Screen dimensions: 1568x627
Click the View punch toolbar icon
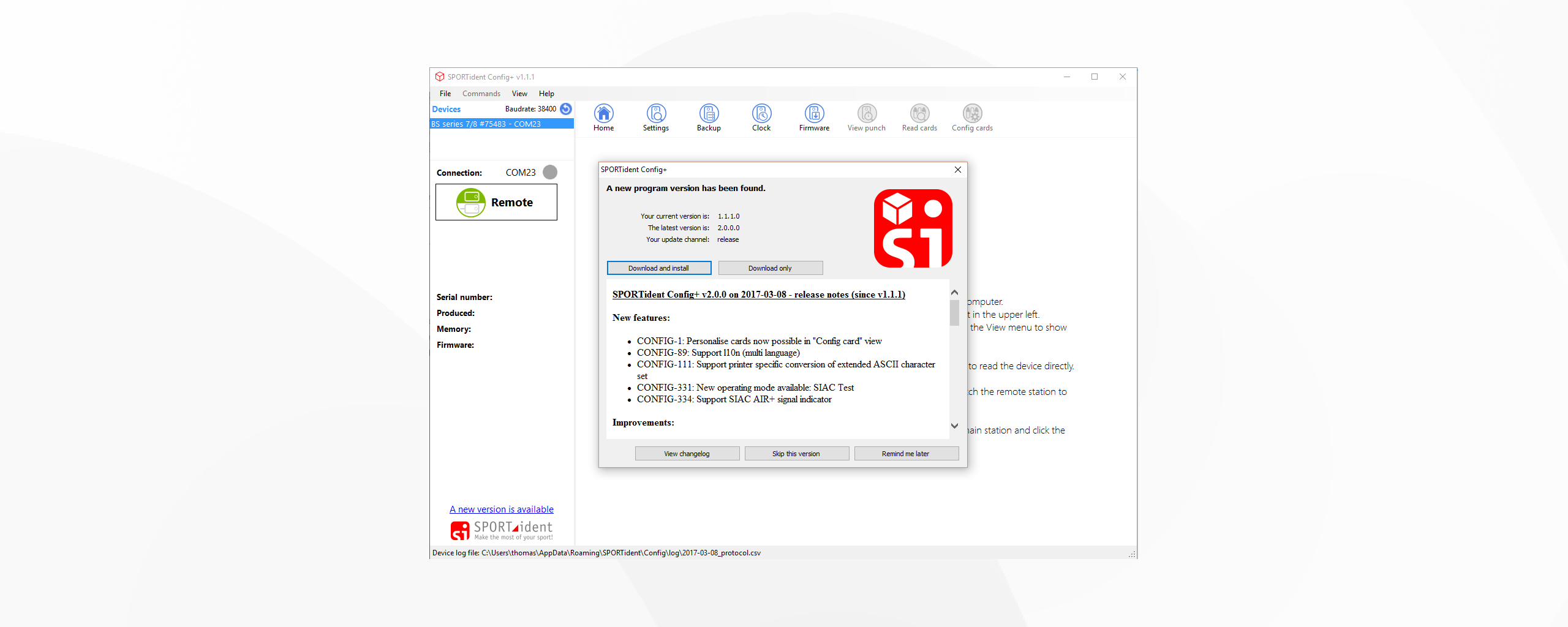pyautogui.click(x=867, y=118)
